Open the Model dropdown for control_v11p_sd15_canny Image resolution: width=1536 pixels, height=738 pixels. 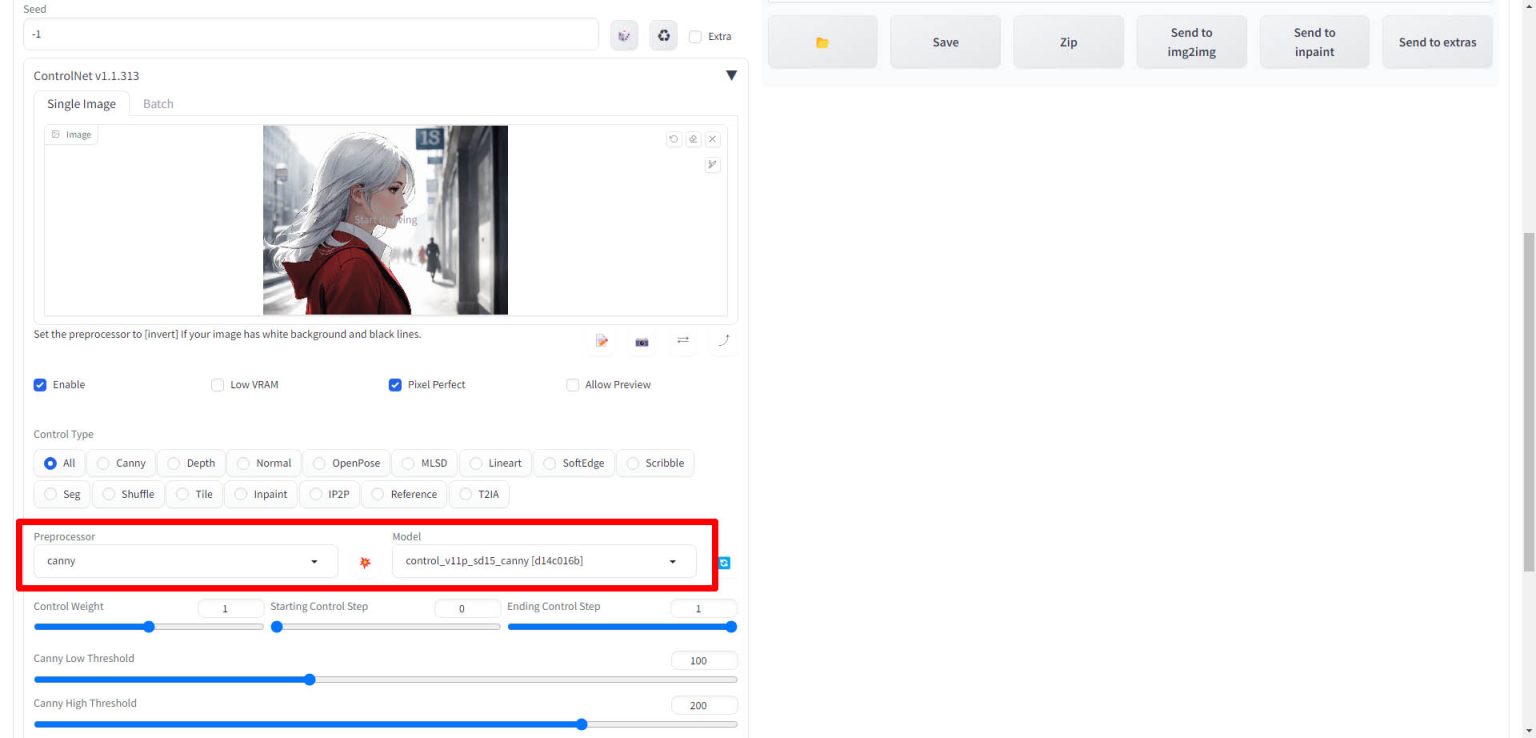543,561
